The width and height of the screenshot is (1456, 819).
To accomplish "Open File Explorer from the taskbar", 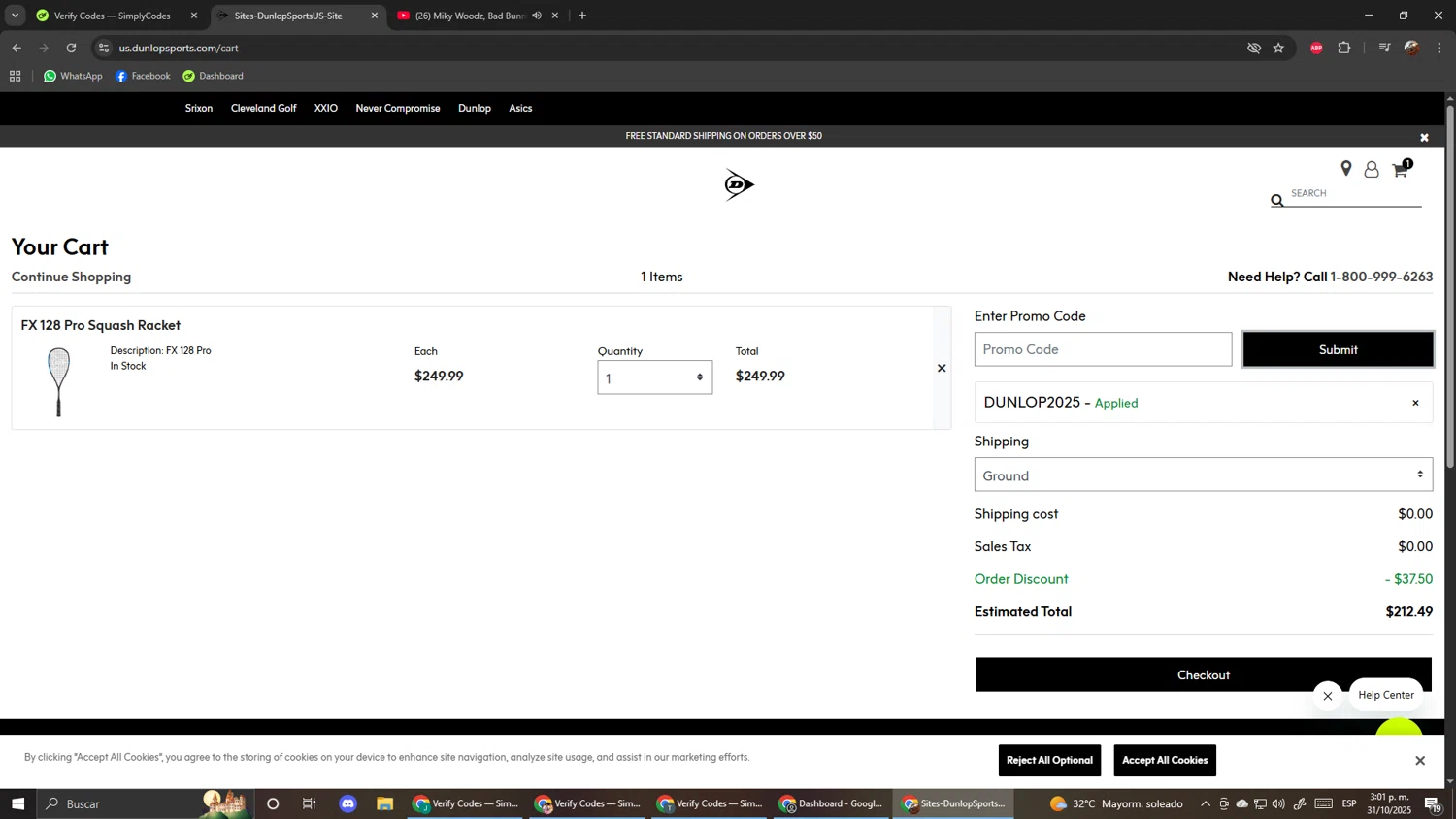I will (x=385, y=803).
